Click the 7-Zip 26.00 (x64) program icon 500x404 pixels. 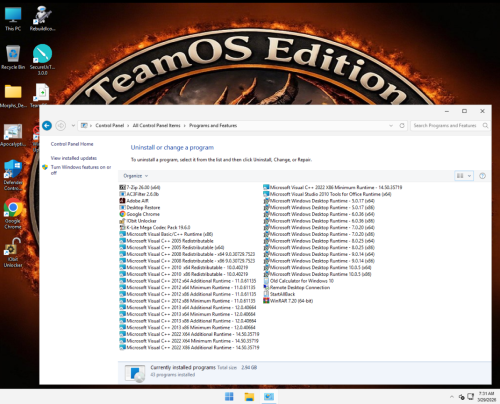click(x=122, y=187)
